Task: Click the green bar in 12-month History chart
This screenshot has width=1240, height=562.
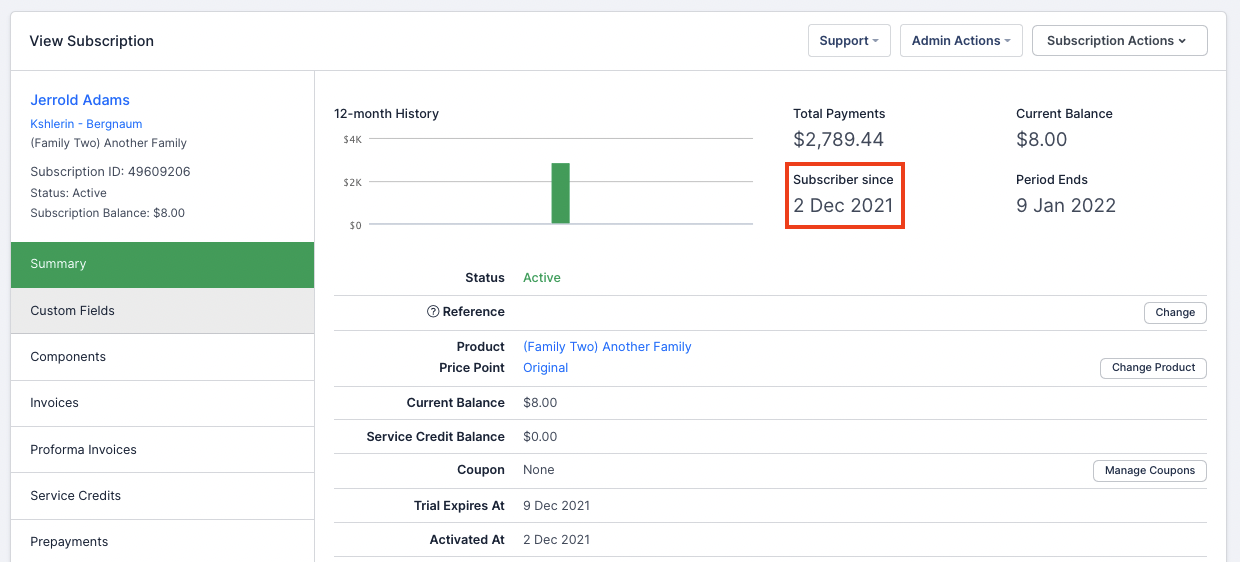Action: (560, 193)
